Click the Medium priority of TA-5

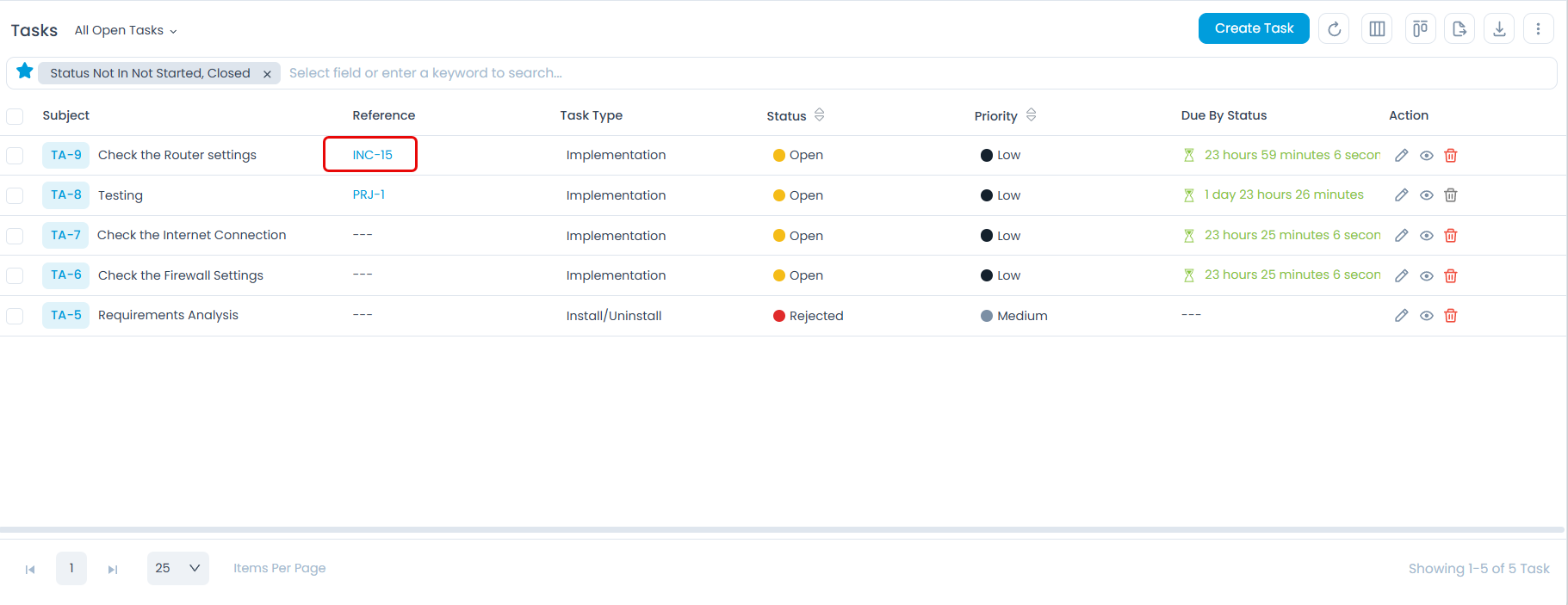(1013, 316)
